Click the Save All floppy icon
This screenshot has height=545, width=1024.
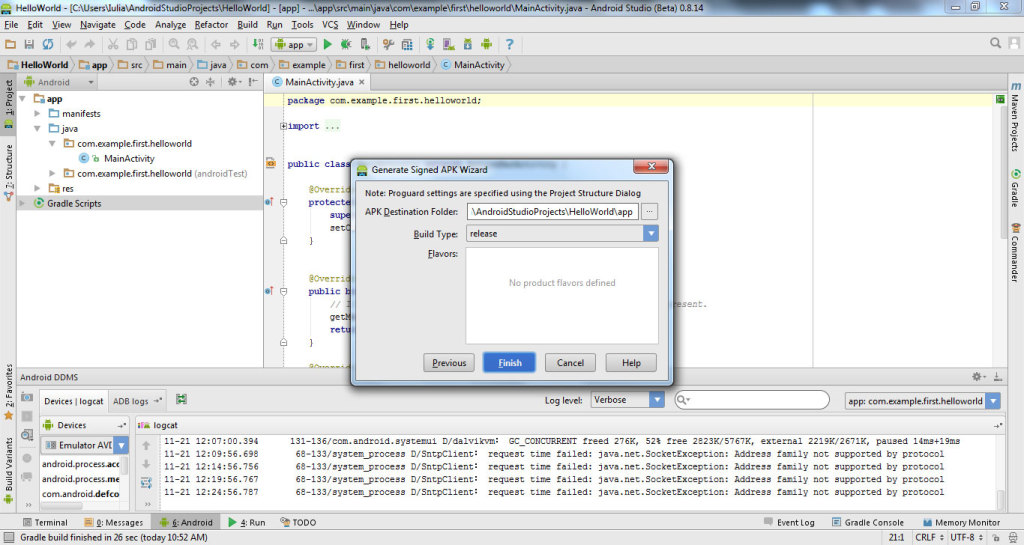click(29, 44)
